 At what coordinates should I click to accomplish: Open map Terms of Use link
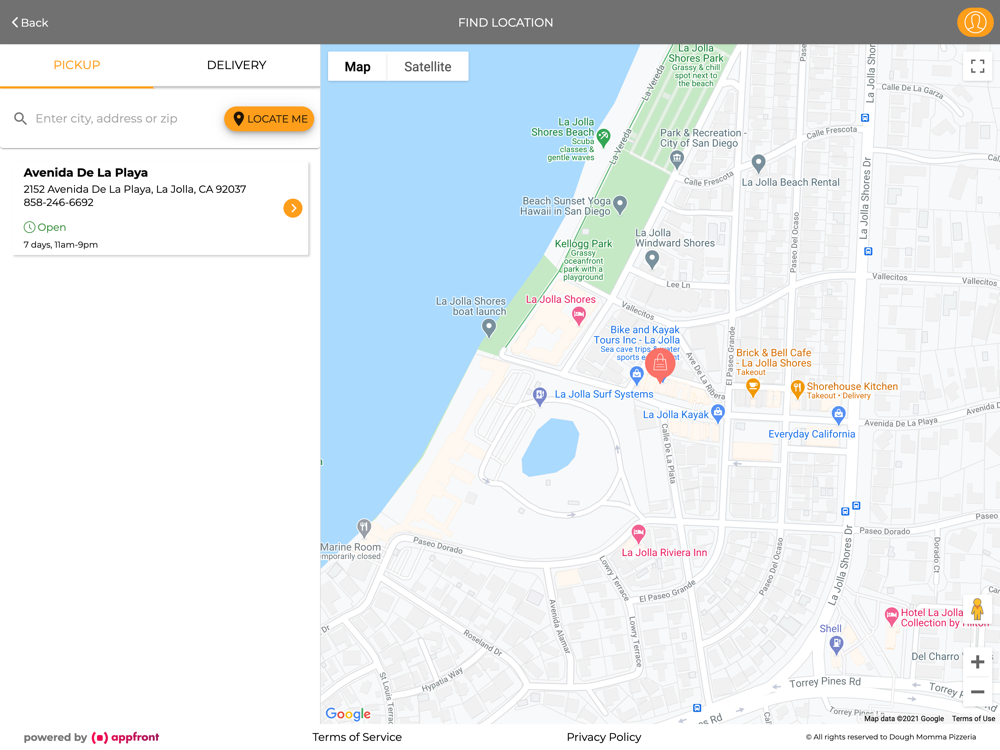(973, 719)
